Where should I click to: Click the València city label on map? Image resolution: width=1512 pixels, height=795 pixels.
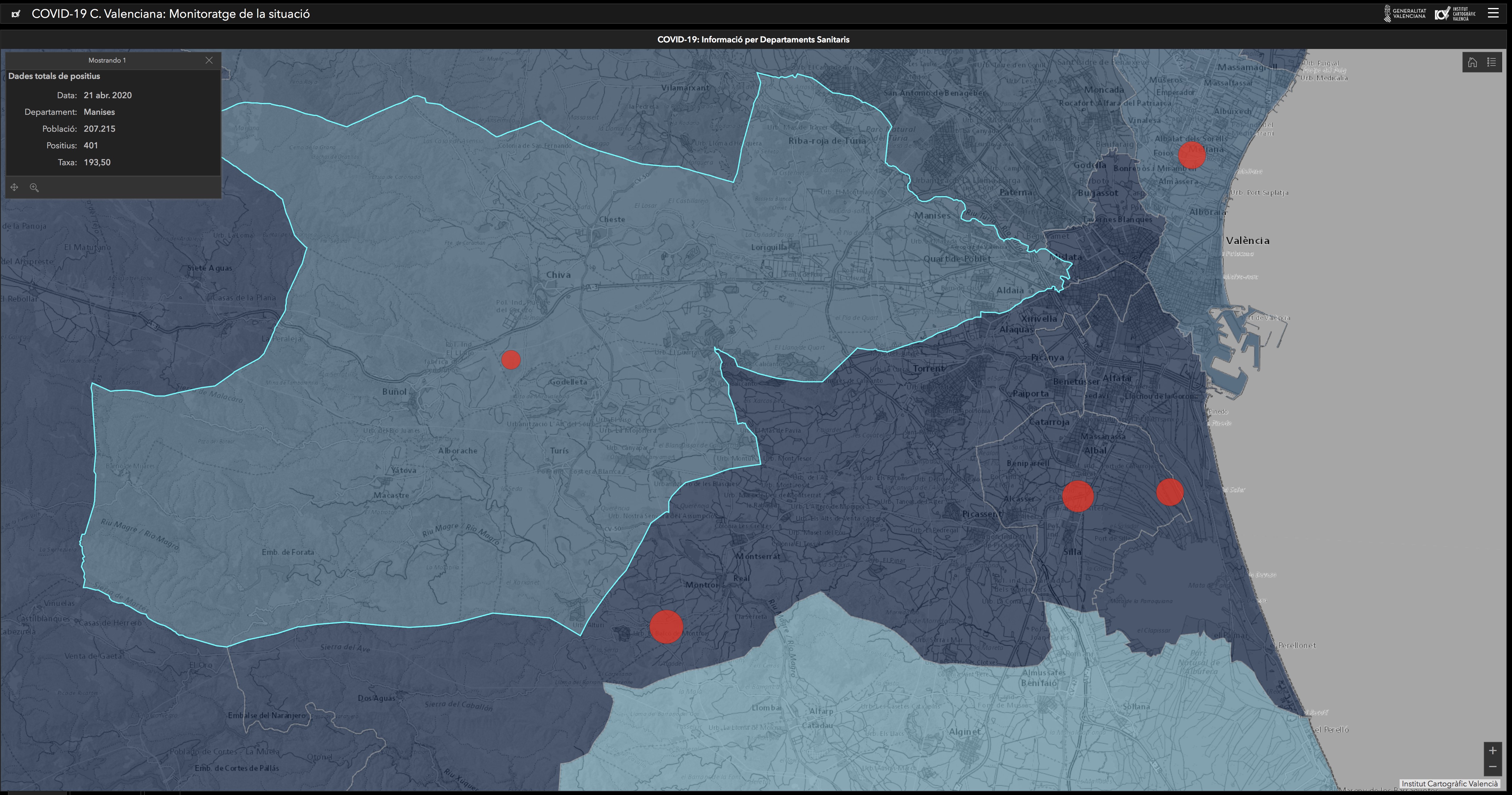tap(1247, 241)
